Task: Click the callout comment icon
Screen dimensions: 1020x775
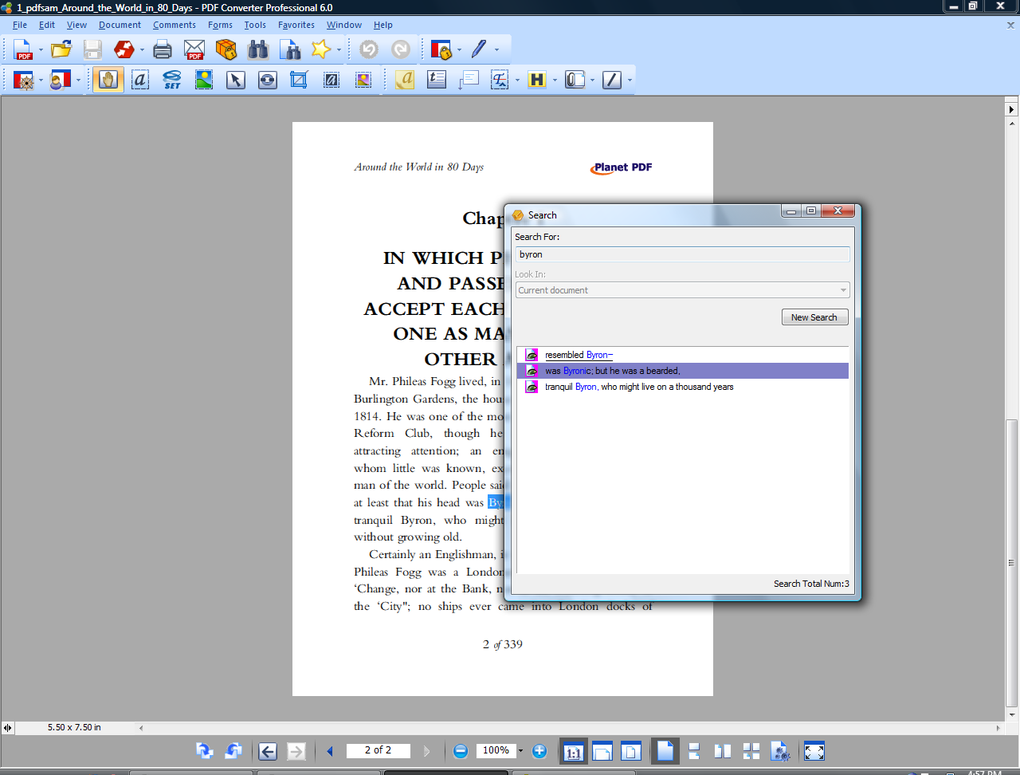Action: coord(468,80)
